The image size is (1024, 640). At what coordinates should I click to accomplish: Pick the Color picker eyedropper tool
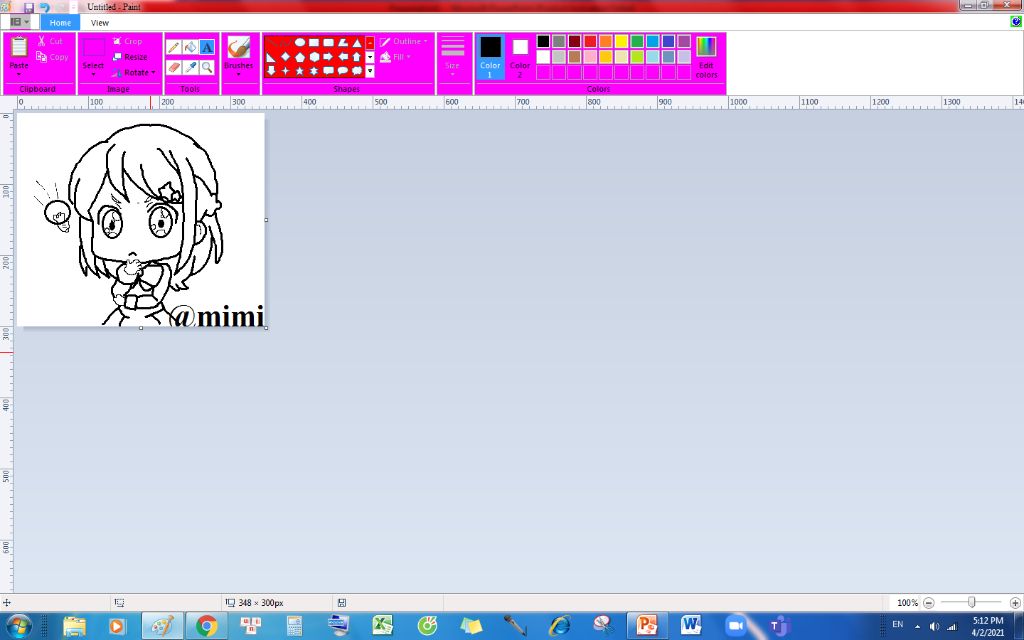click(x=190, y=67)
